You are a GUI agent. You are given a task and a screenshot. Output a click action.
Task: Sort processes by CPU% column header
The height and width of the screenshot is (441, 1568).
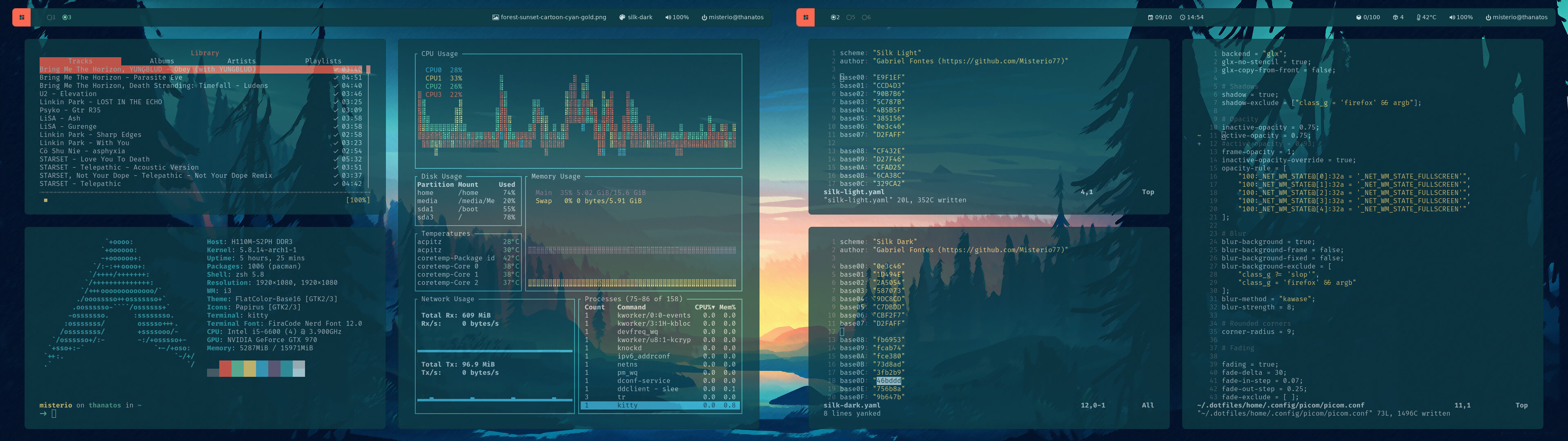click(x=705, y=307)
